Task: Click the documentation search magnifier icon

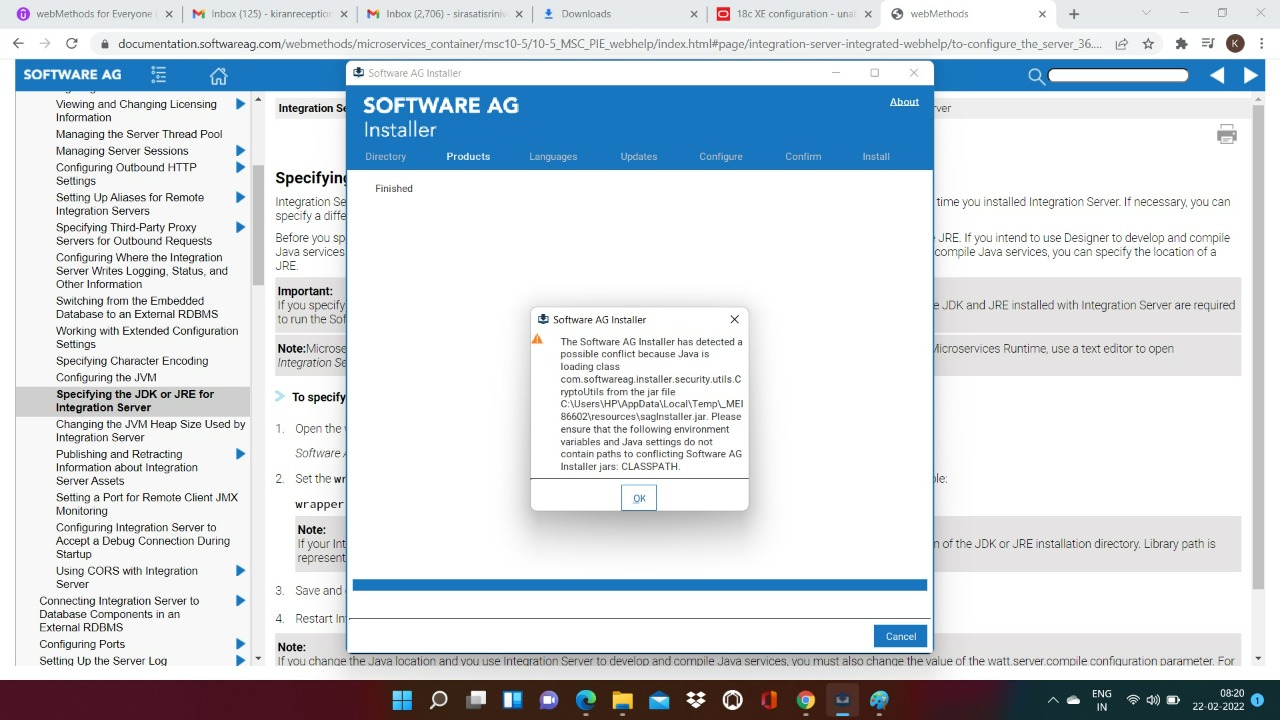Action: click(1036, 76)
